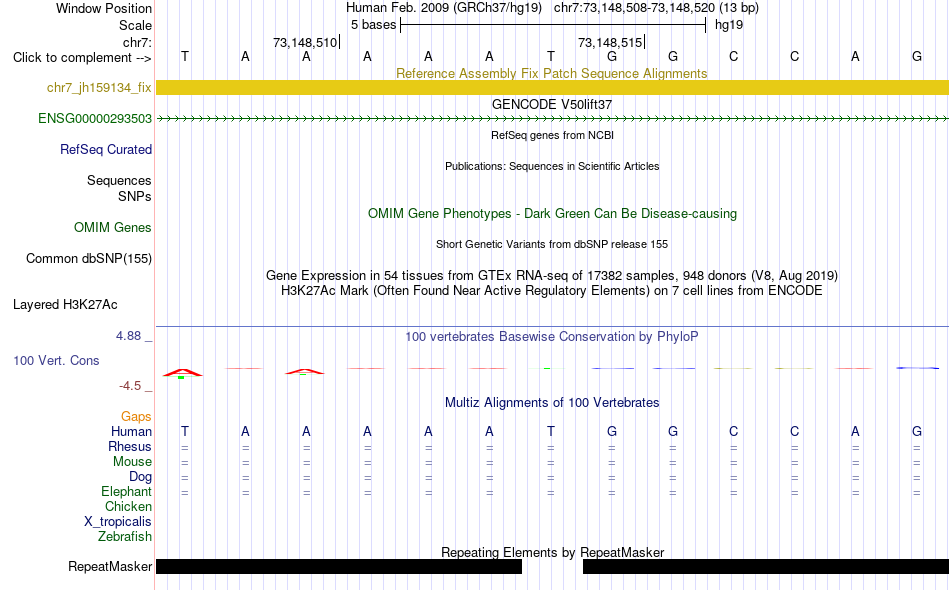Click the Layered H3K27Ac track label
This screenshot has width=950, height=590.
tap(65, 304)
